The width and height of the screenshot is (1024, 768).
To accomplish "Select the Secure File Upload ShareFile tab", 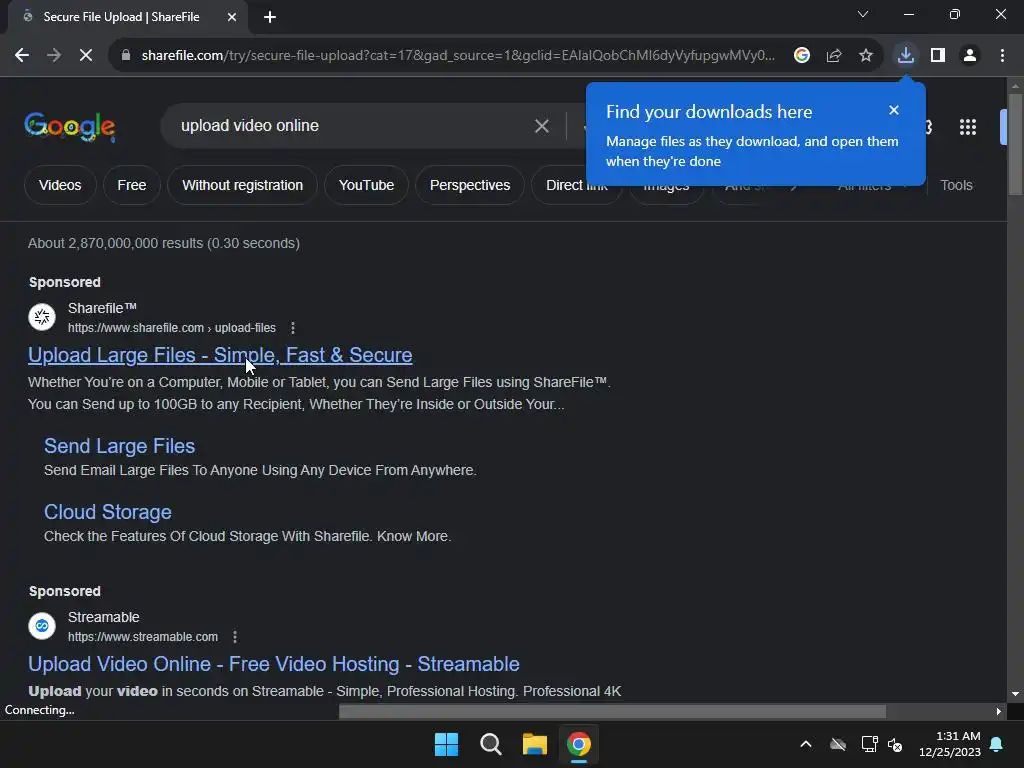I will point(121,17).
